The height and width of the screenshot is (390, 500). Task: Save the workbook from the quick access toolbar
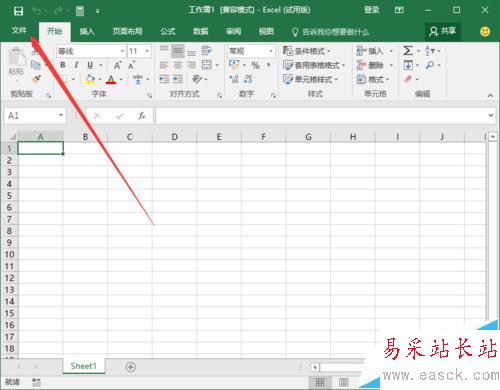[x=18, y=11]
